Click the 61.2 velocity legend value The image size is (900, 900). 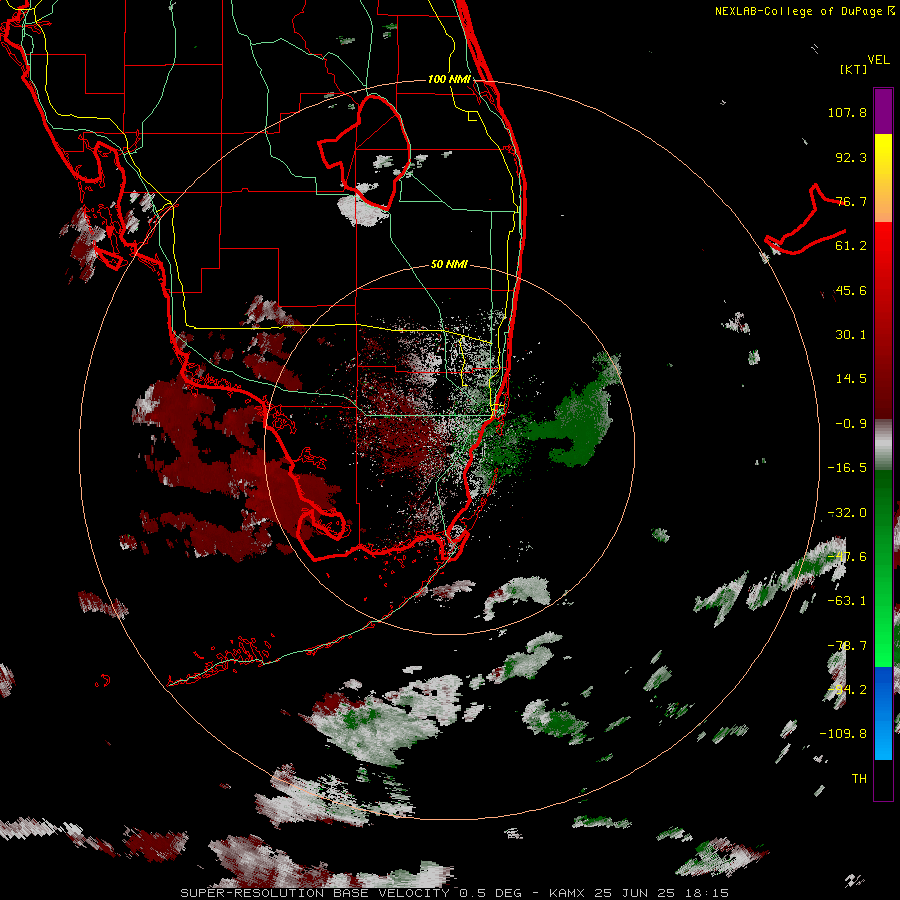[851, 246]
